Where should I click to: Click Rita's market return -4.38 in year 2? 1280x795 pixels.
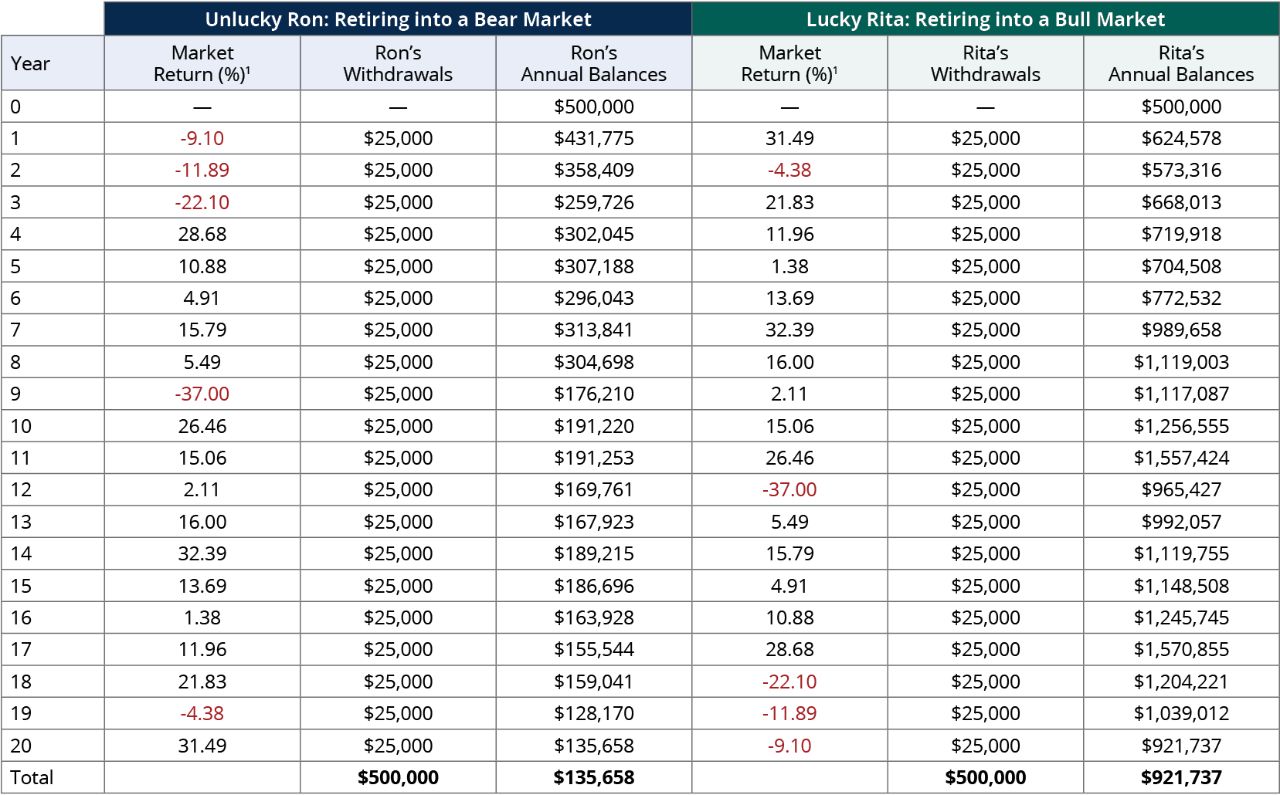pyautogui.click(x=789, y=170)
